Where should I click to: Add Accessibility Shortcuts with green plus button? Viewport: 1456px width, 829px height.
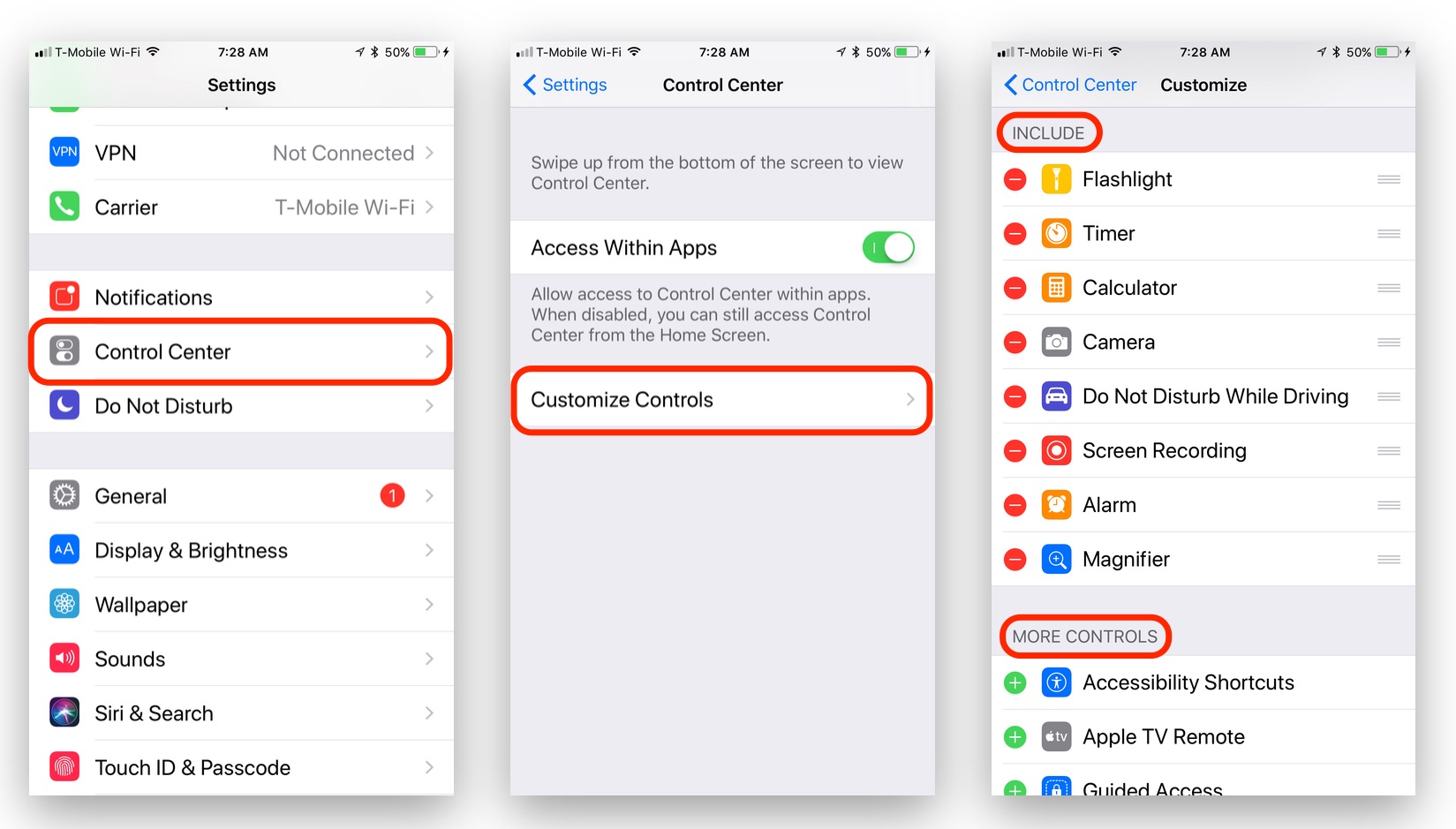[1015, 682]
